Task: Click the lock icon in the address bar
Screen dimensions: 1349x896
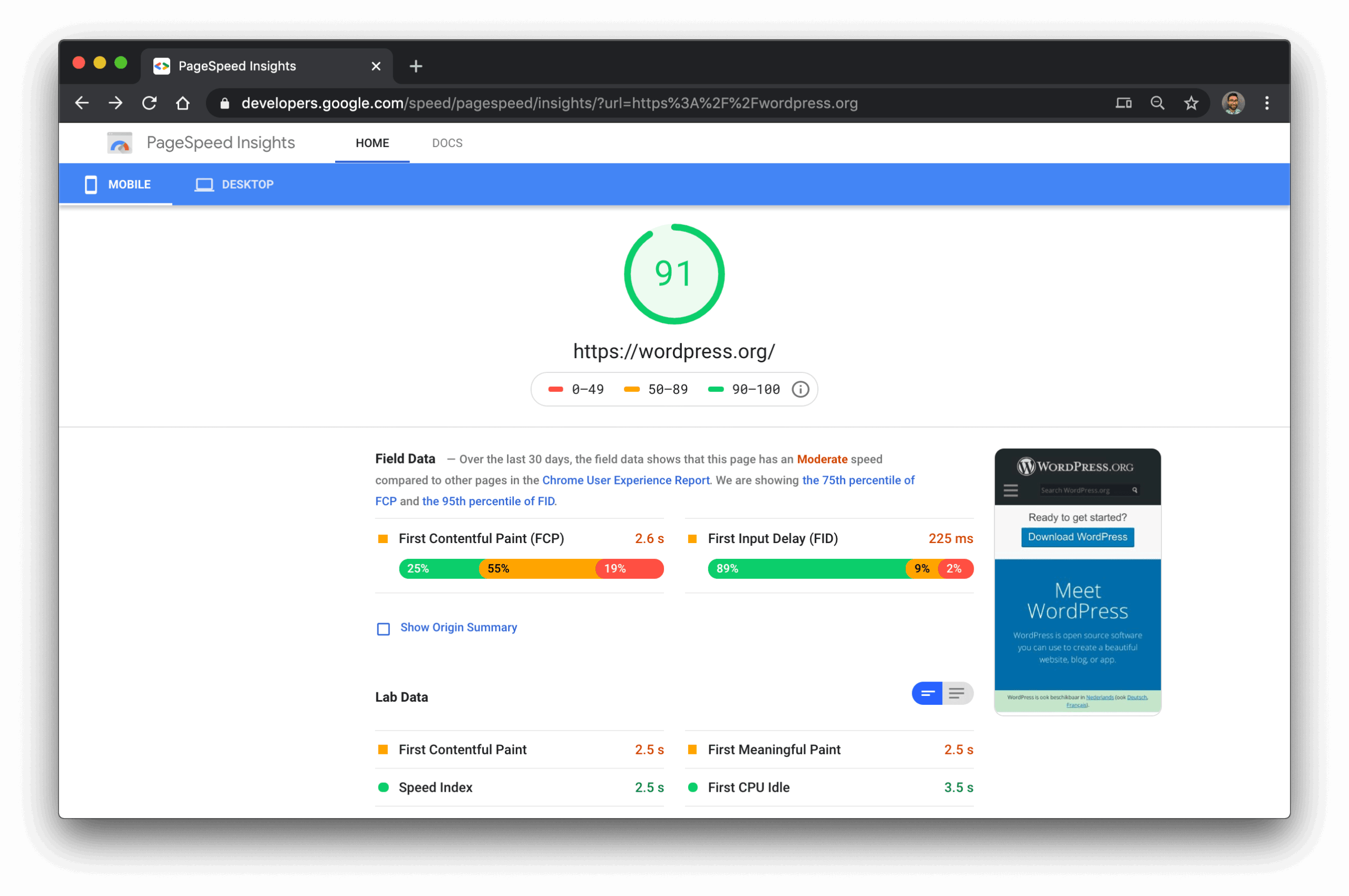Action: click(224, 103)
